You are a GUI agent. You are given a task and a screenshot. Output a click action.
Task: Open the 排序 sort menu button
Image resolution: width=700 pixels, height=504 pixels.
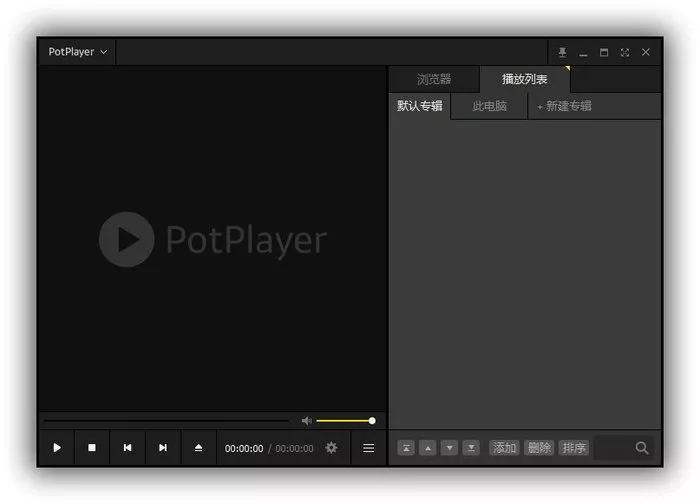pos(574,448)
